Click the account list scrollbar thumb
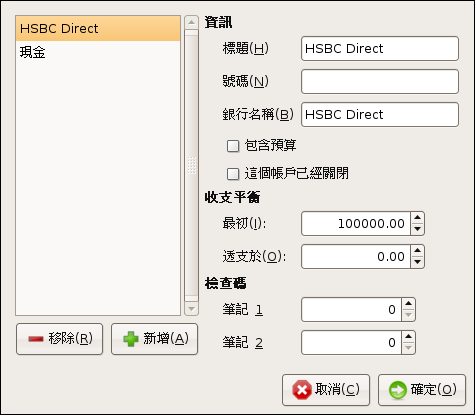Screen dimensions: 475x415 pyautogui.click(x=191, y=165)
